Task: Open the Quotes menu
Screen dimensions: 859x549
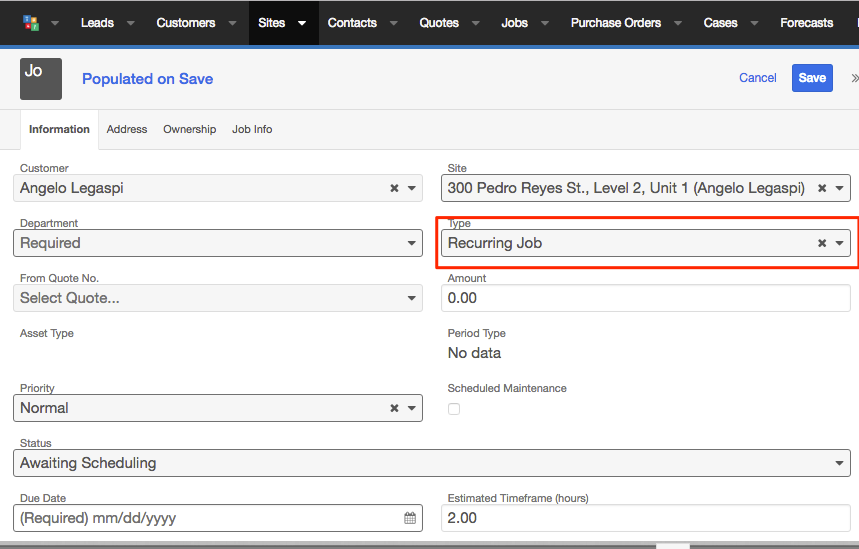Action: 439,22
